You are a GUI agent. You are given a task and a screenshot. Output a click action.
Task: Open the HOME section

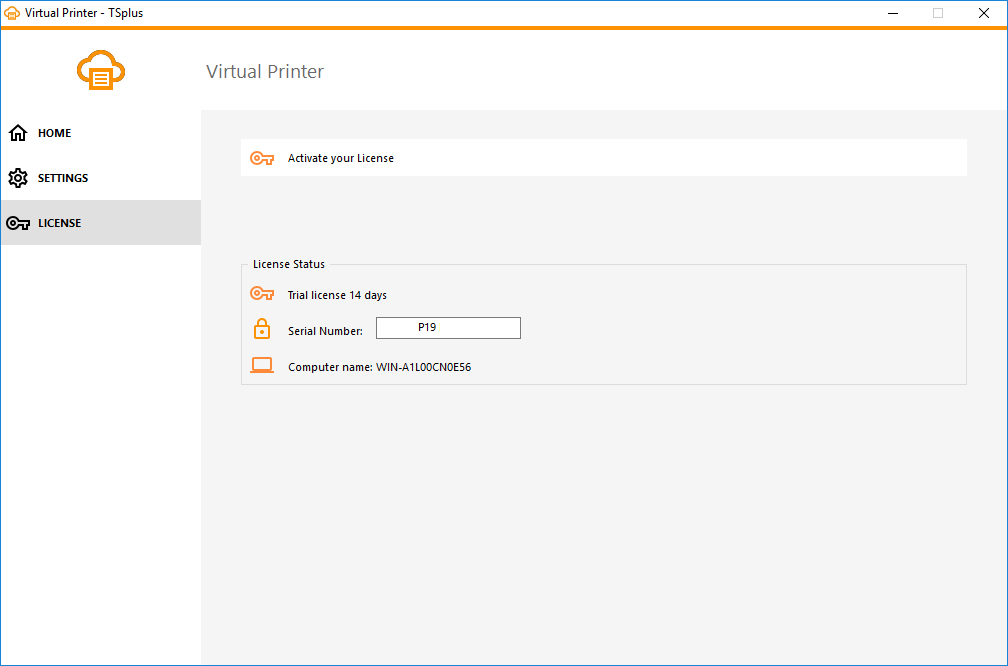click(54, 132)
